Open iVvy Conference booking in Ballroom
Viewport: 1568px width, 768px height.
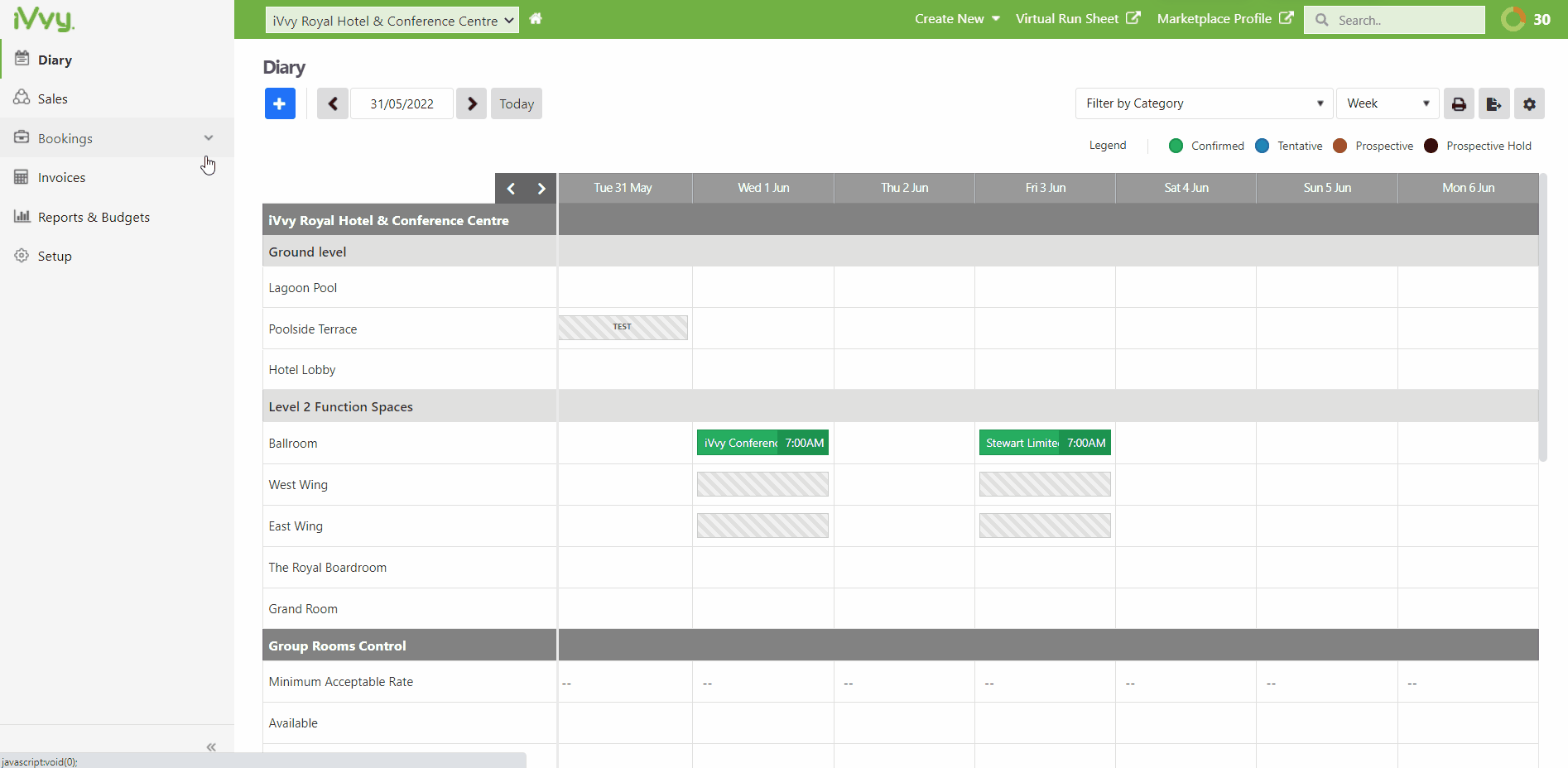(762, 443)
